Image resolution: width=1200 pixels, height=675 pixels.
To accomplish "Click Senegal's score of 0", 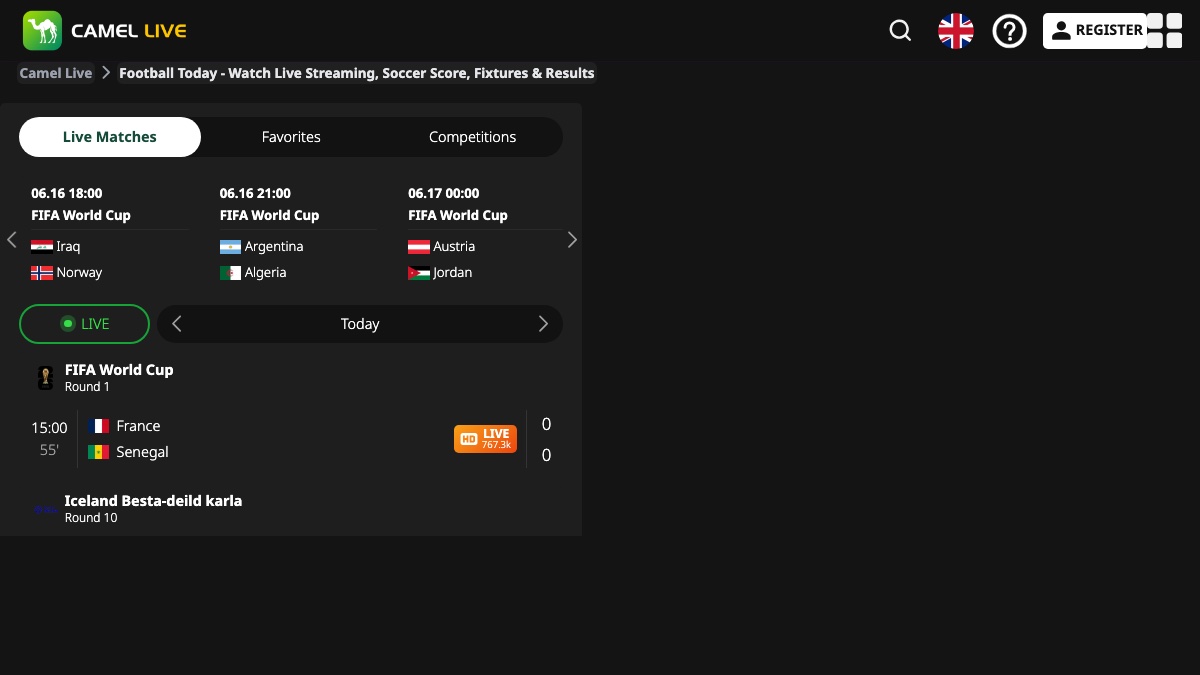I will tap(546, 455).
